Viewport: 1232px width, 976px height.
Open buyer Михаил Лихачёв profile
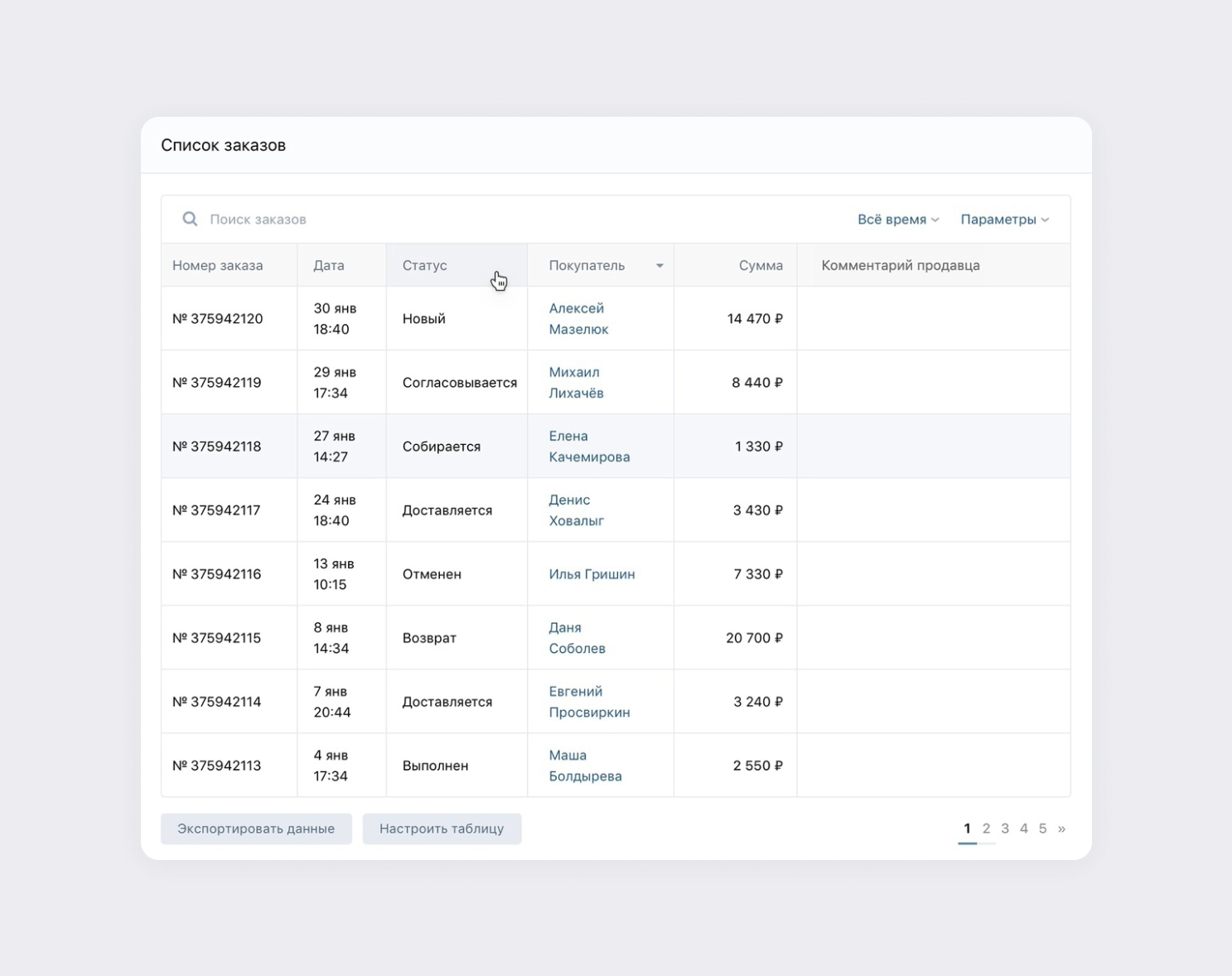[576, 382]
